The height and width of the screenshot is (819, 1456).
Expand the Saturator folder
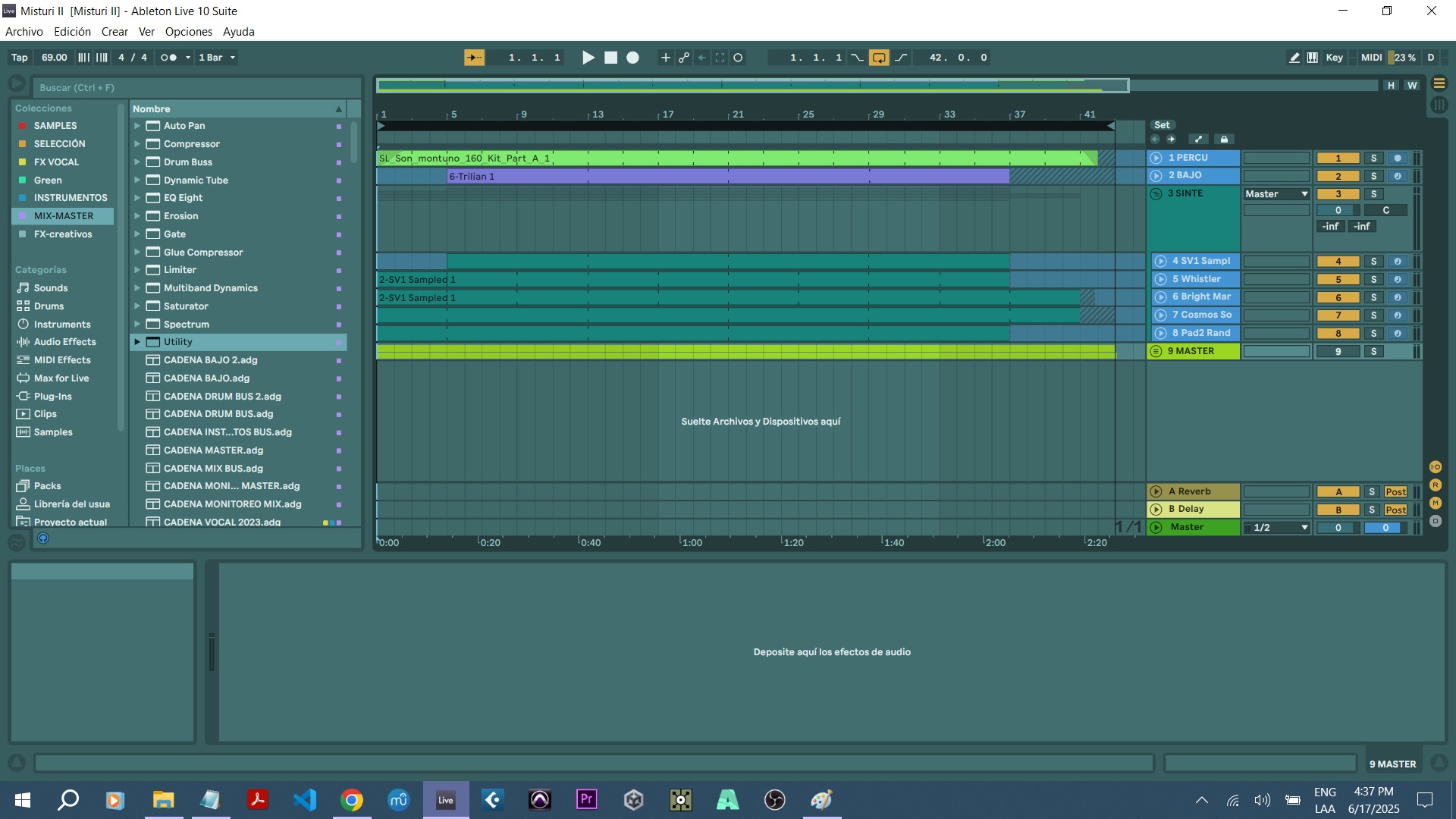pos(137,306)
